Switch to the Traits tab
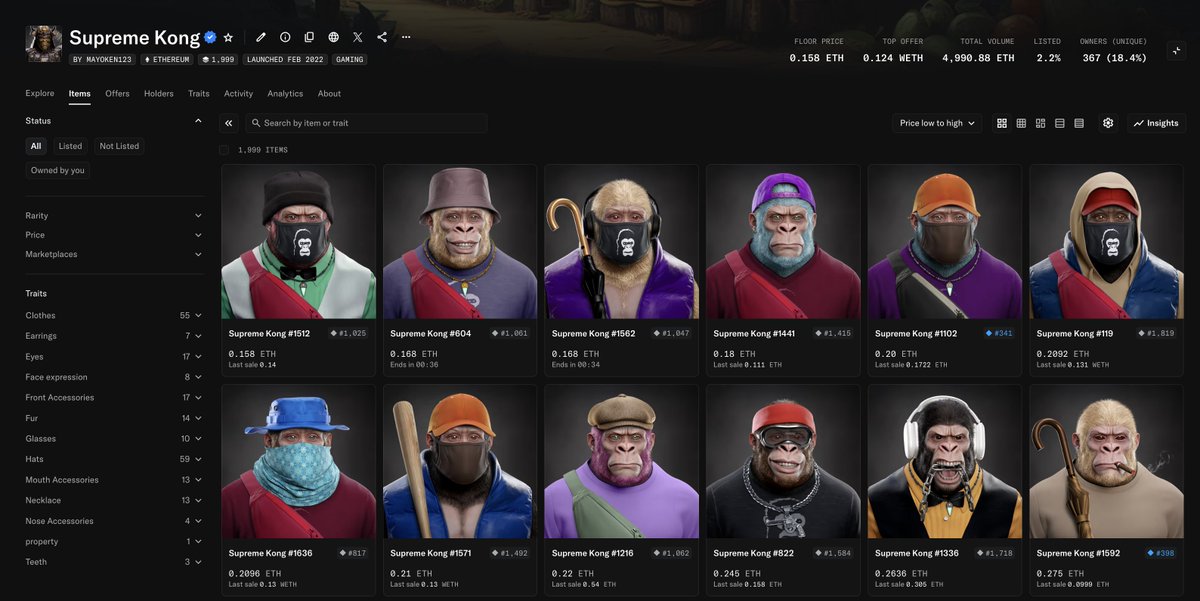 point(199,93)
